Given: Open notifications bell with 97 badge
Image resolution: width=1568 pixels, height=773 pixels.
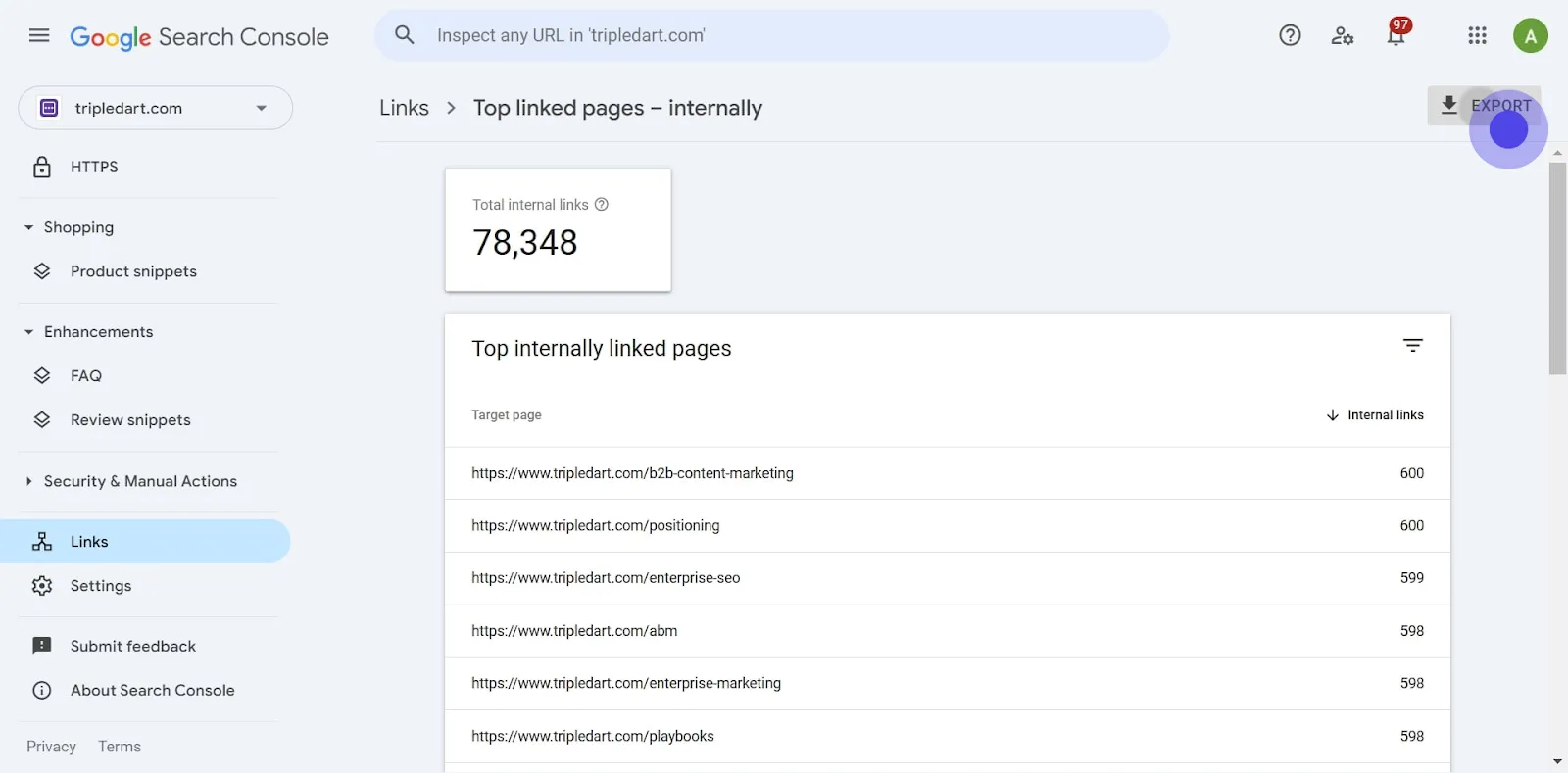Looking at the screenshot, I should (1396, 33).
